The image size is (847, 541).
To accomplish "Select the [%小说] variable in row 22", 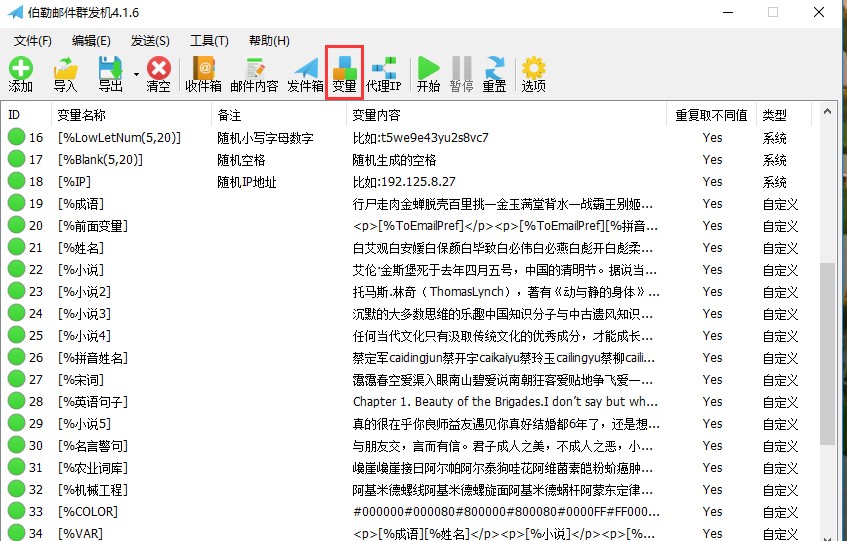I will 80,269.
